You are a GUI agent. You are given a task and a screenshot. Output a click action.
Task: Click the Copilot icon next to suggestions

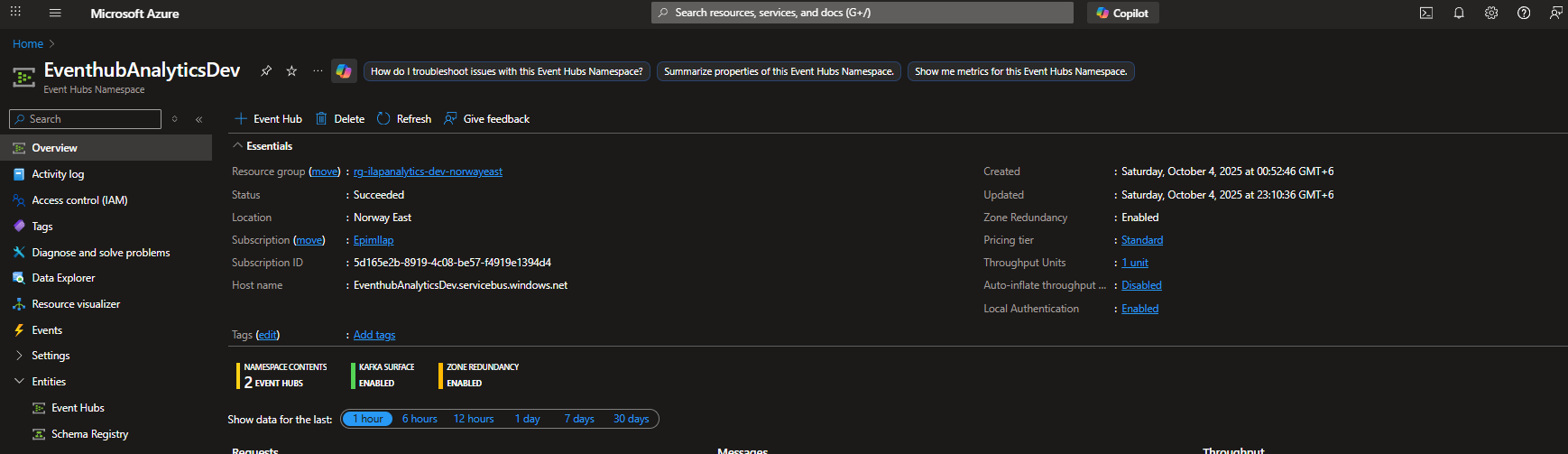point(344,71)
